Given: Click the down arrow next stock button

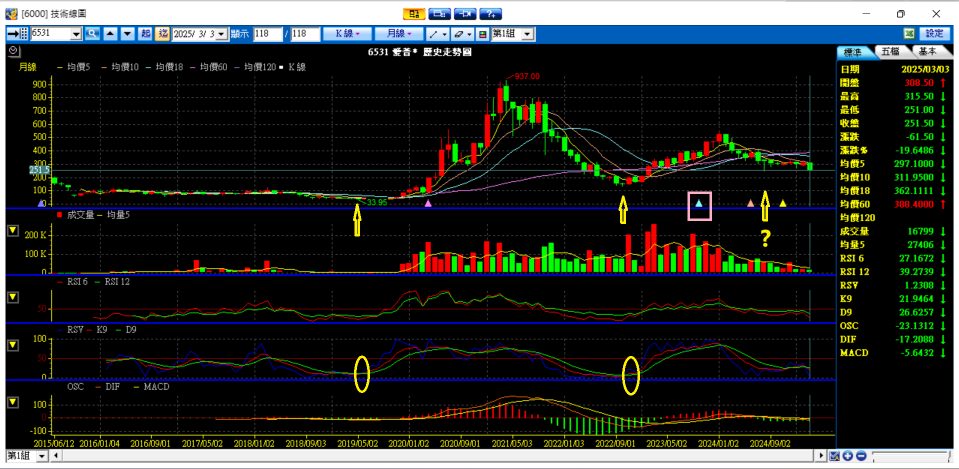Looking at the screenshot, I should pyautogui.click(x=126, y=33).
